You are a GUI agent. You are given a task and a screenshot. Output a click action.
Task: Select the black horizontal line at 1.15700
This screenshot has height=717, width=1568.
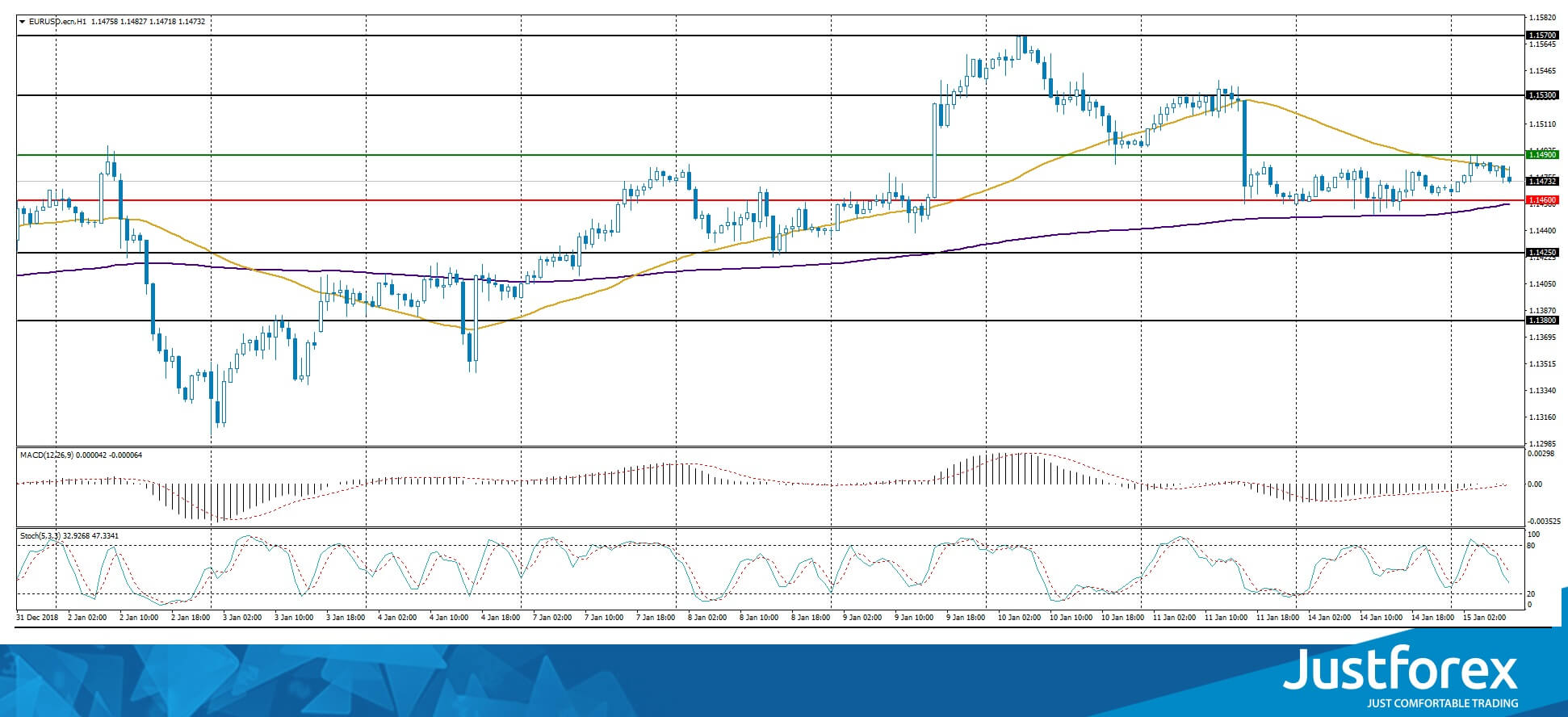[771, 36]
